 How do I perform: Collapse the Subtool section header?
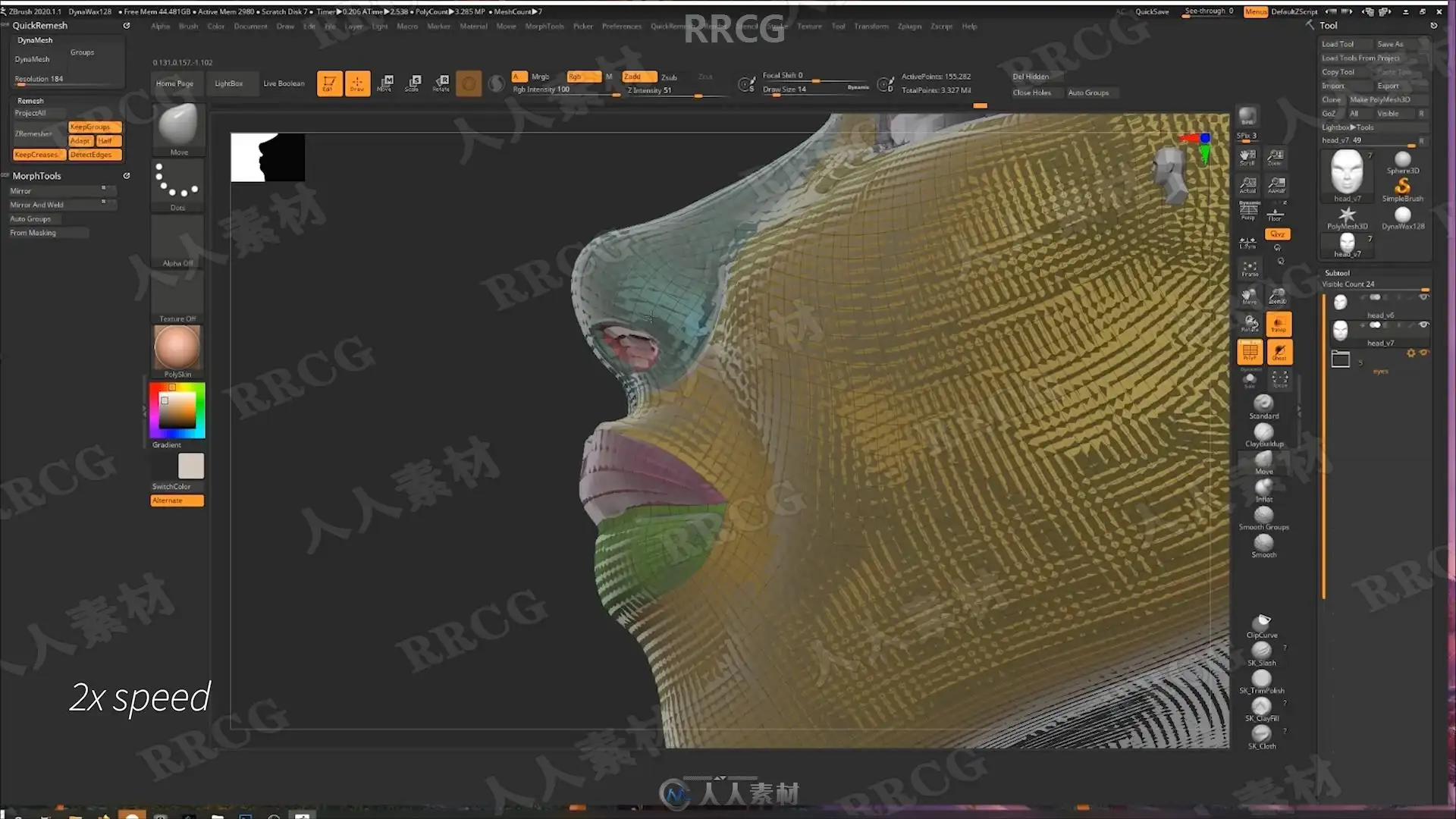1338,273
